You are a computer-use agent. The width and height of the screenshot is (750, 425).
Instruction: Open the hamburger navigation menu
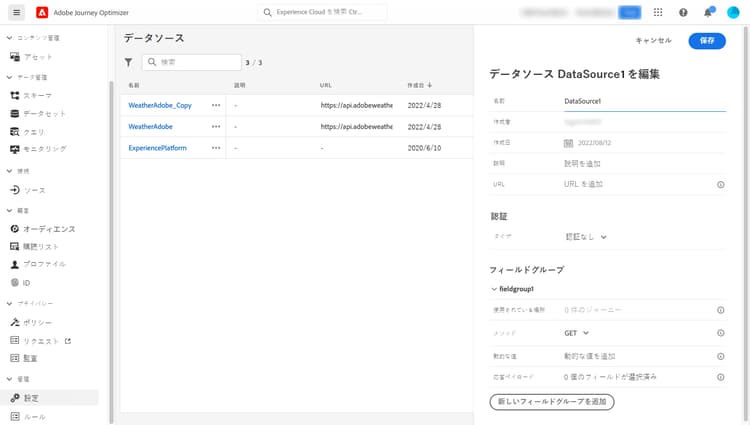pos(16,12)
